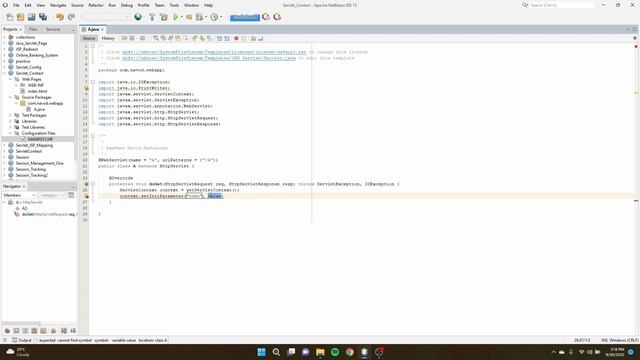
Task: Click the globe browser selector icon
Action: [138, 17]
